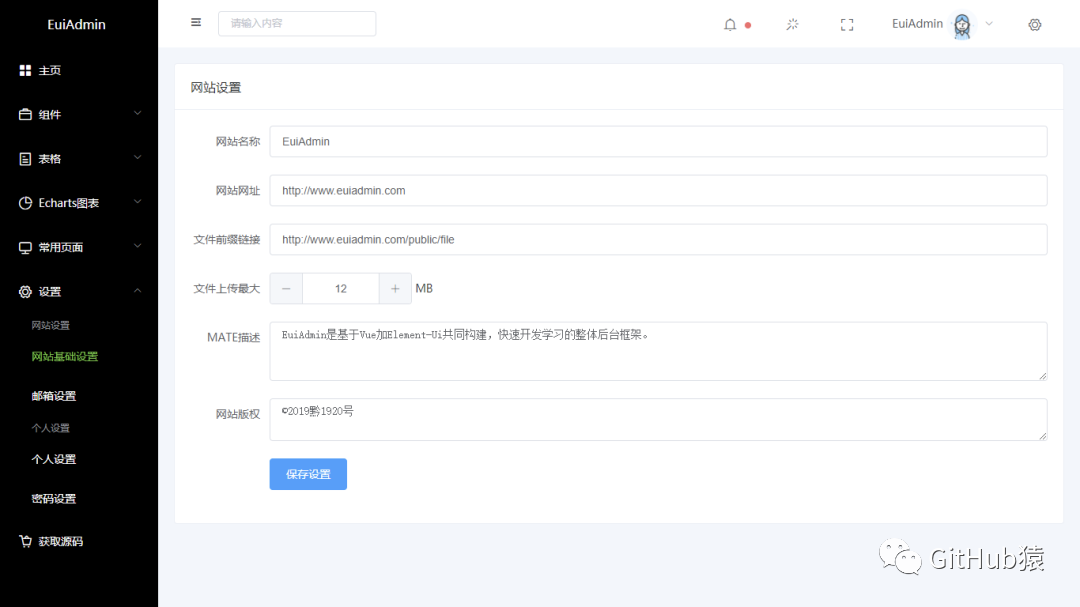This screenshot has height=607, width=1080.
Task: Click the 网站设置 group label in sidebar
Action: pyautogui.click(x=50, y=325)
